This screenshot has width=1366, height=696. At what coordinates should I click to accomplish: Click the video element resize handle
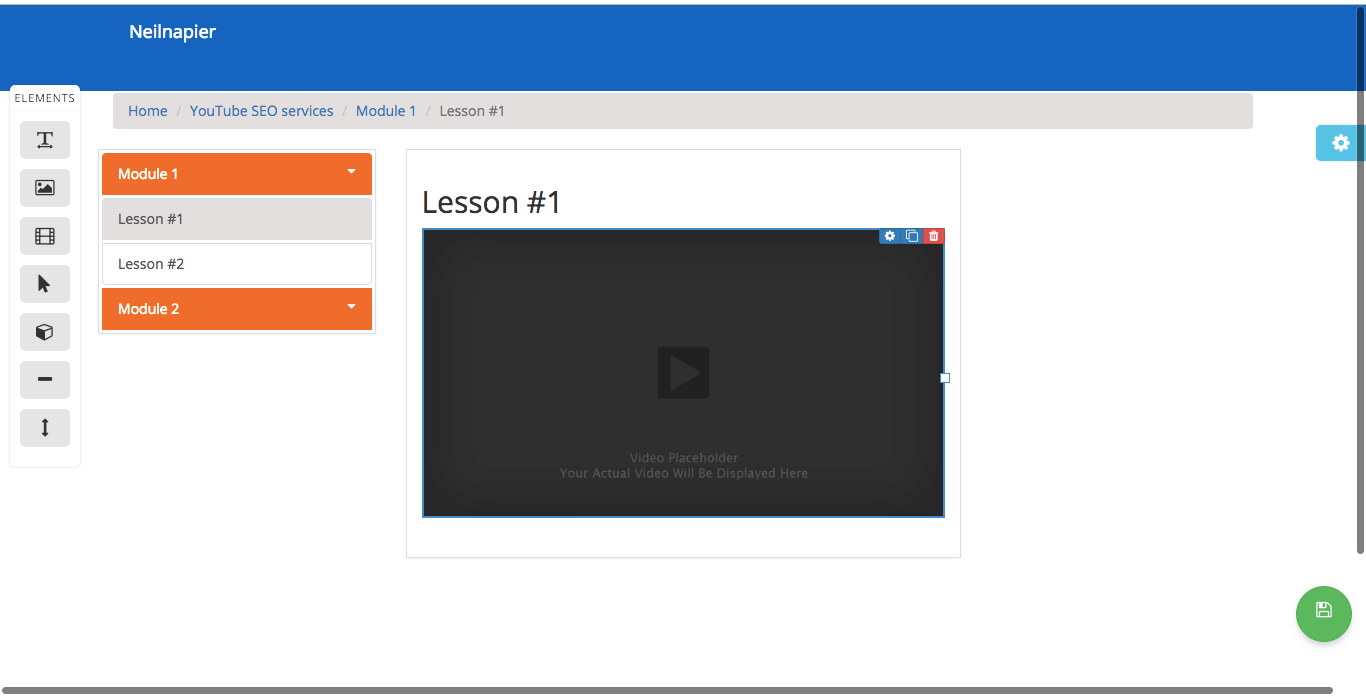click(x=945, y=378)
